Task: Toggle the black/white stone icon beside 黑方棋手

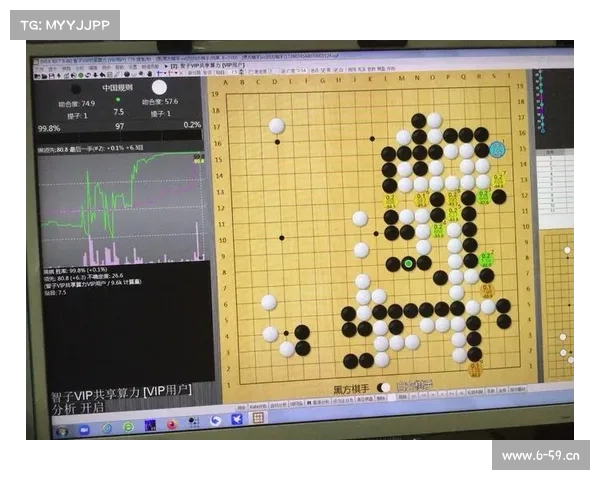Action: [x=383, y=387]
